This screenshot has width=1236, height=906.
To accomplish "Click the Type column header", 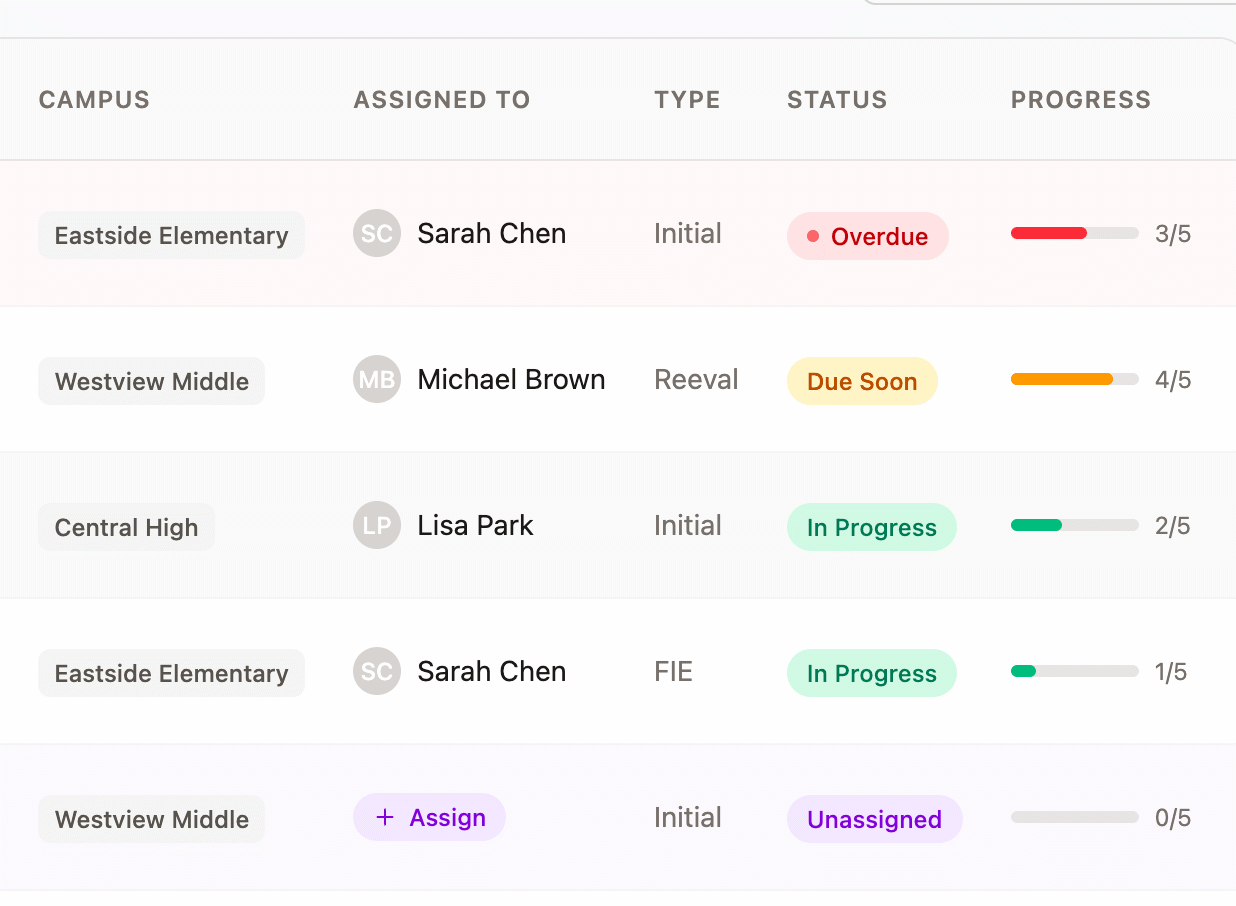I will coord(688,100).
